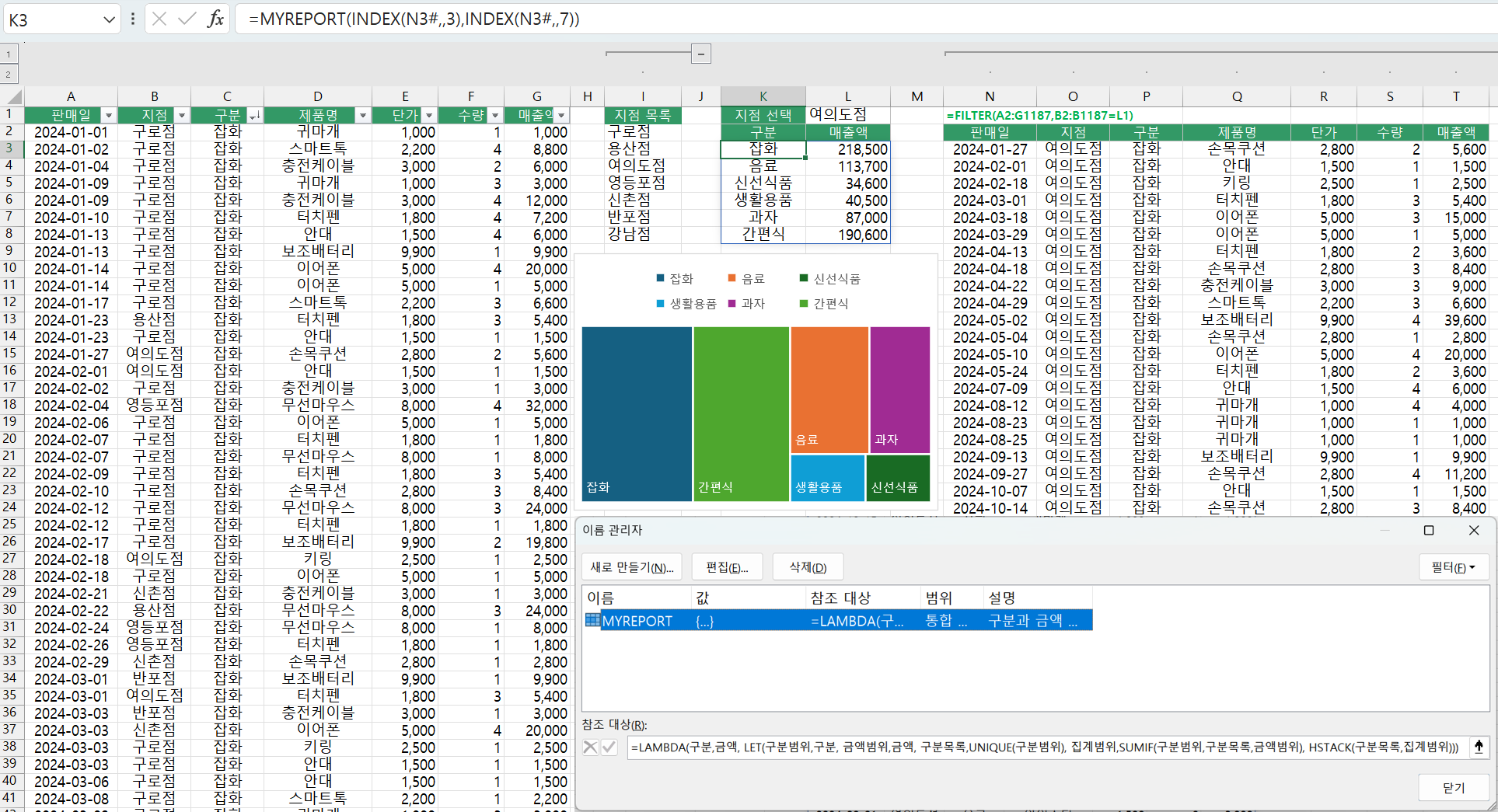Click the formula bar cancel X icon
This screenshot has height=812, width=1498.
tap(159, 19)
